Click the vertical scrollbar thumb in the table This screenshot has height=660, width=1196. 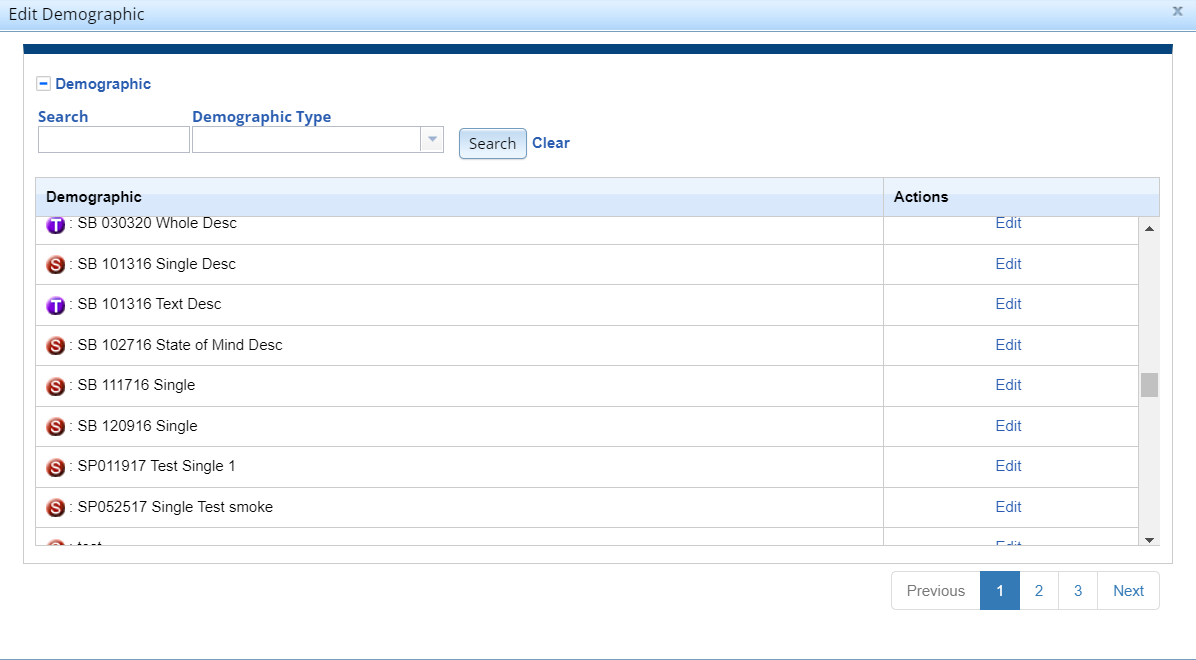1149,385
